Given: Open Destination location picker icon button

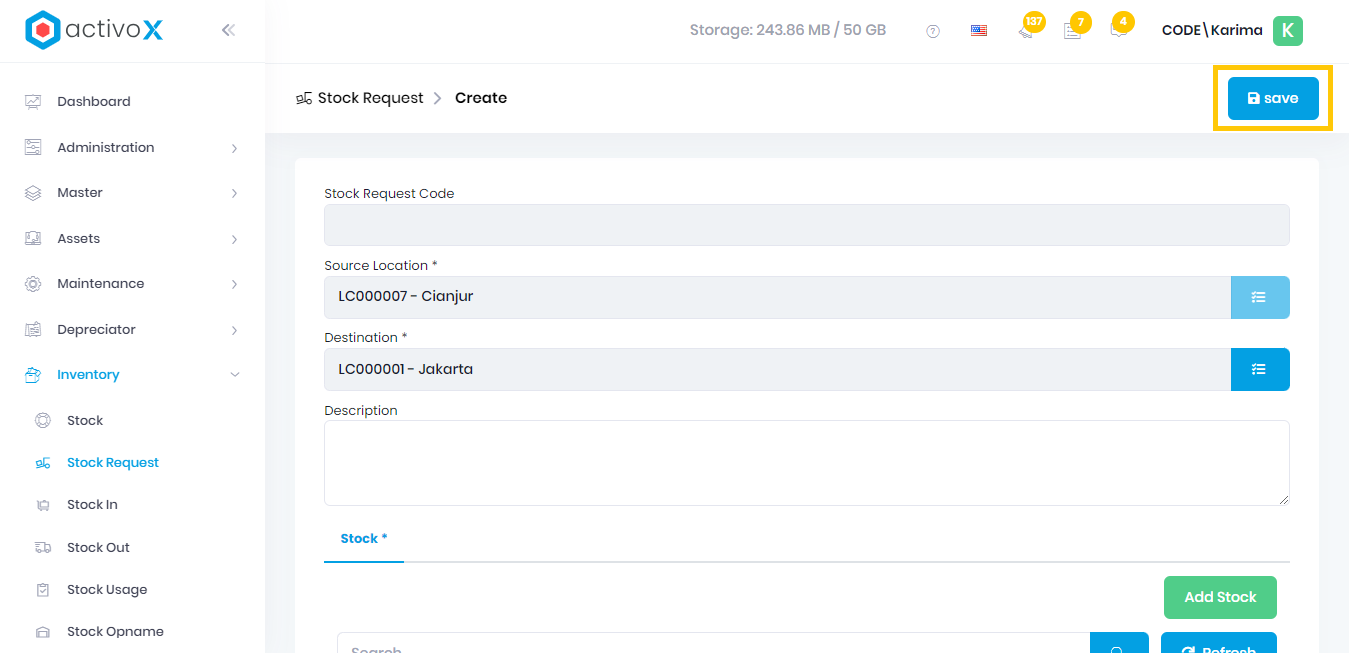Looking at the screenshot, I should [1259, 369].
